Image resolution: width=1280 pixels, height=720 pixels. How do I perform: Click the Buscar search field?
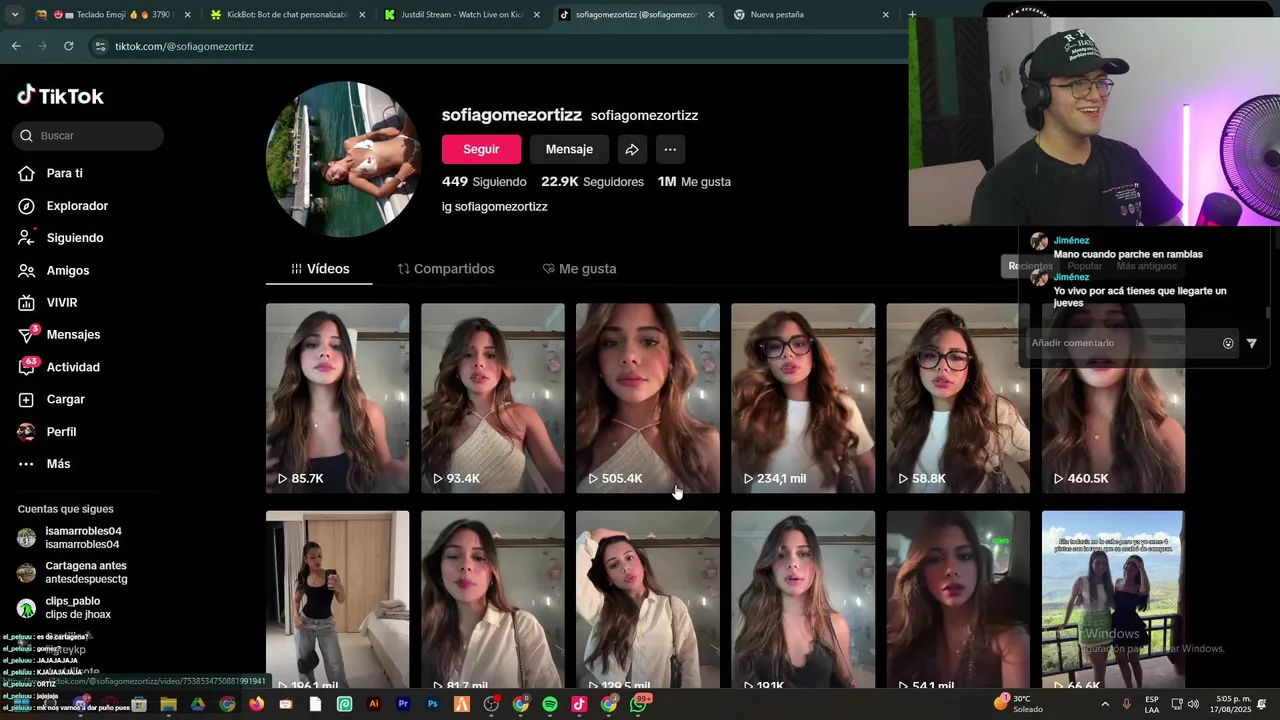88,136
